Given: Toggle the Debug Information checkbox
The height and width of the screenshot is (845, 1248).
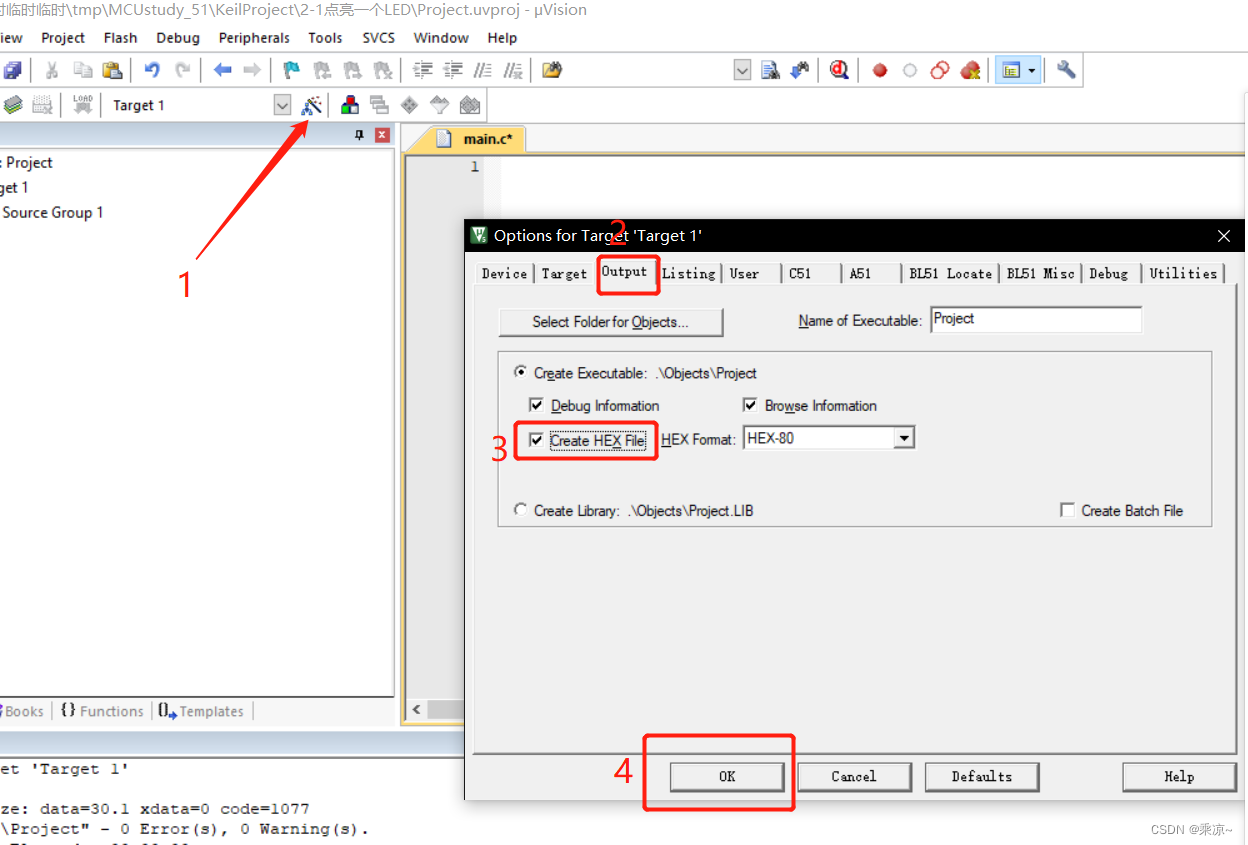Looking at the screenshot, I should tap(537, 406).
